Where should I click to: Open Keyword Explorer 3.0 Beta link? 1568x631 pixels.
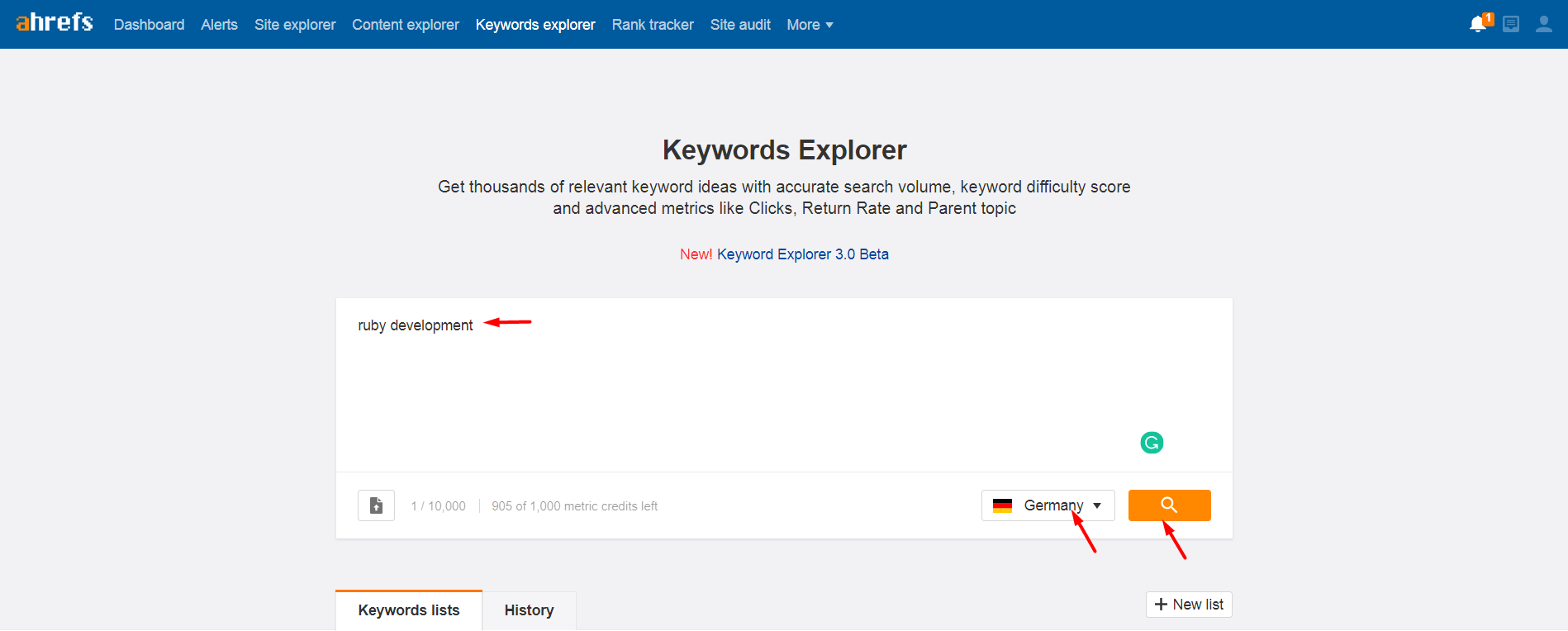point(802,254)
